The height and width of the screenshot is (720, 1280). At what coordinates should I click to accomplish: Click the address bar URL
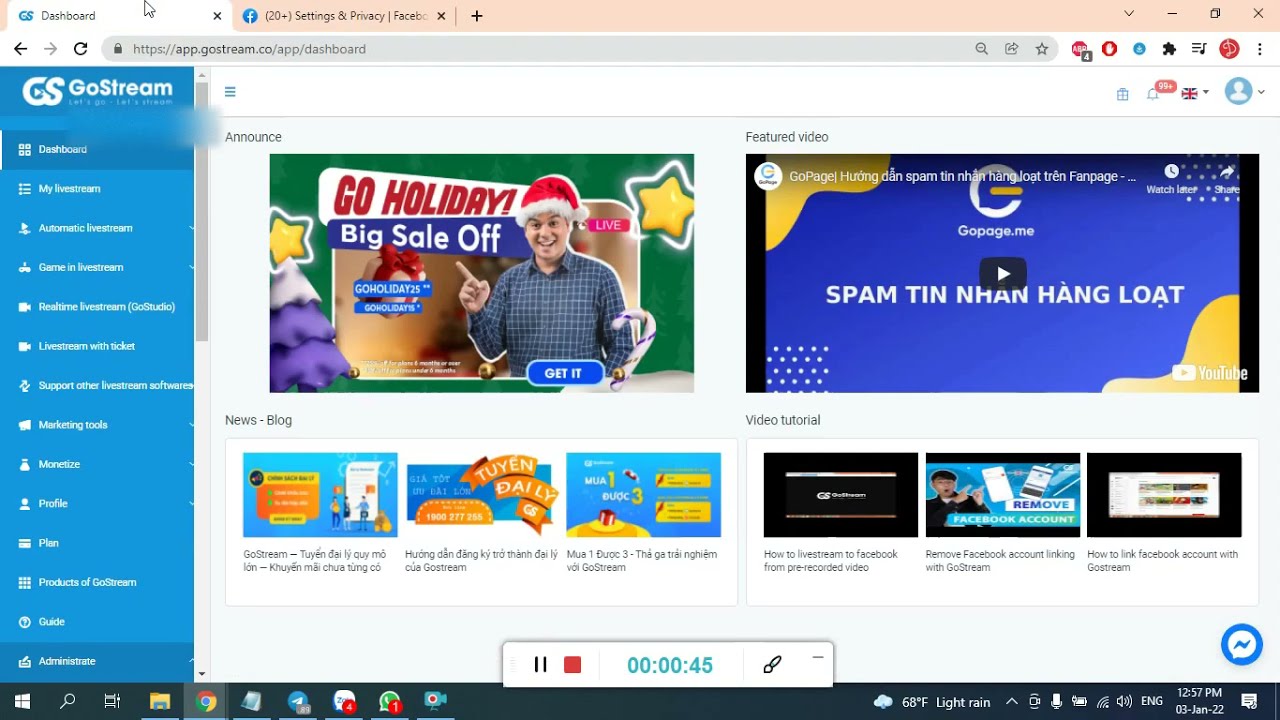249,49
